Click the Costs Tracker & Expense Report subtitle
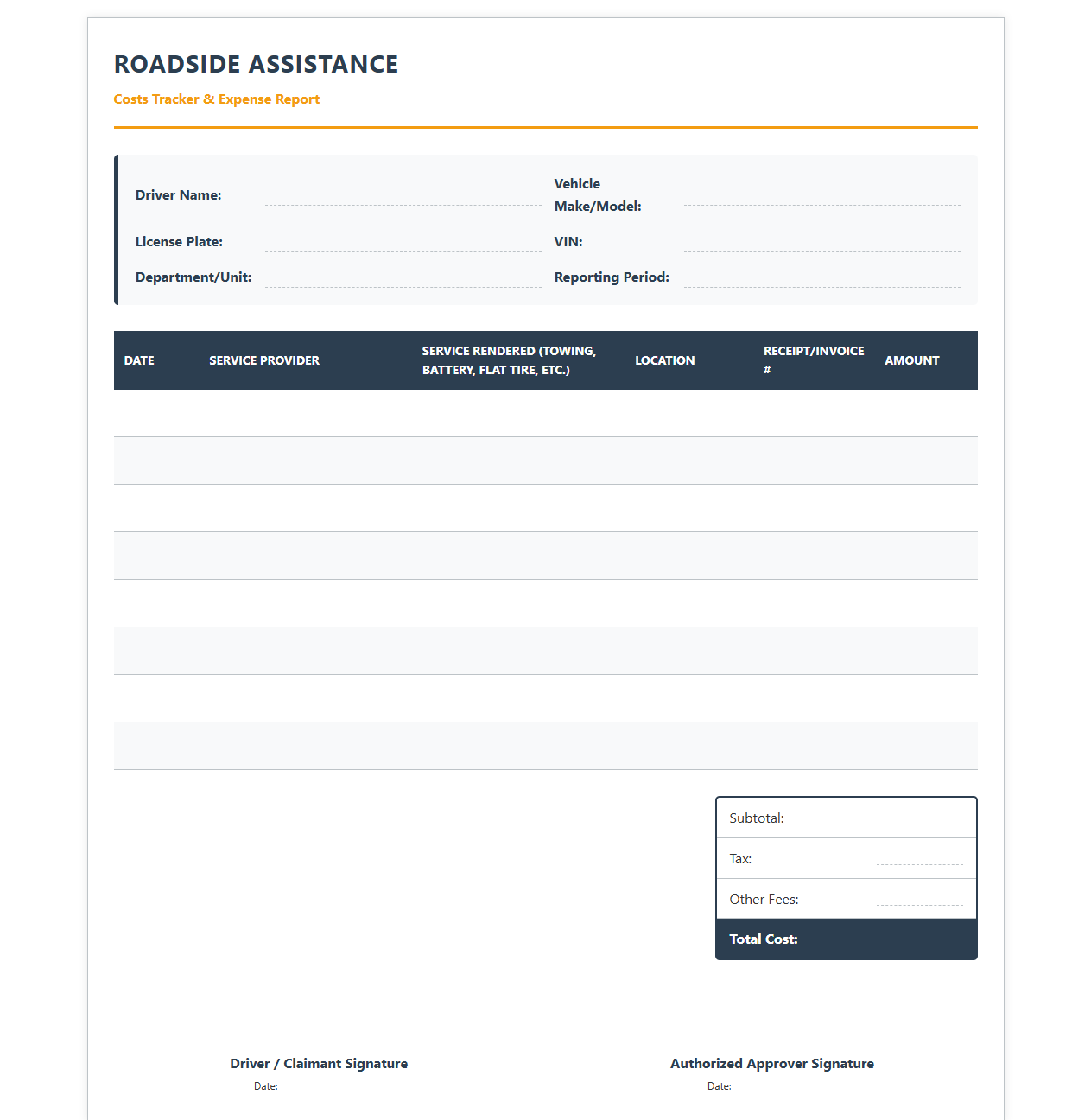This screenshot has height=1120, width=1091. 217,99
